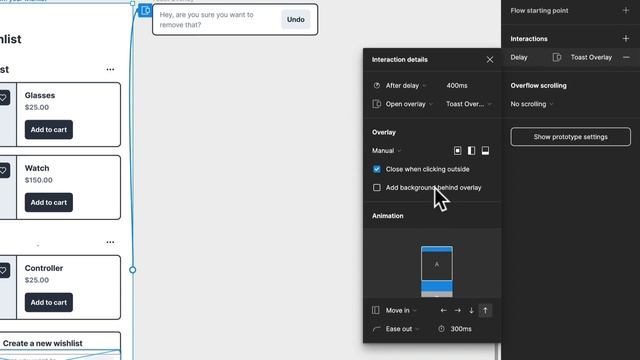Viewport: 640px width, 360px height.
Task: Set animation direction to down arrow
Action: (471, 311)
